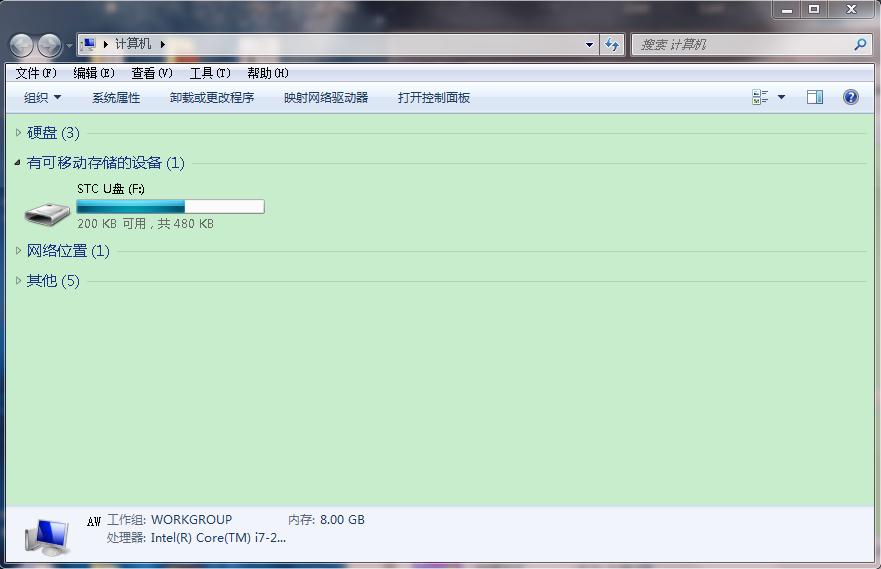Screen dimensions: 881x569
Task: Open the 帮助(H) menu
Action: point(268,73)
